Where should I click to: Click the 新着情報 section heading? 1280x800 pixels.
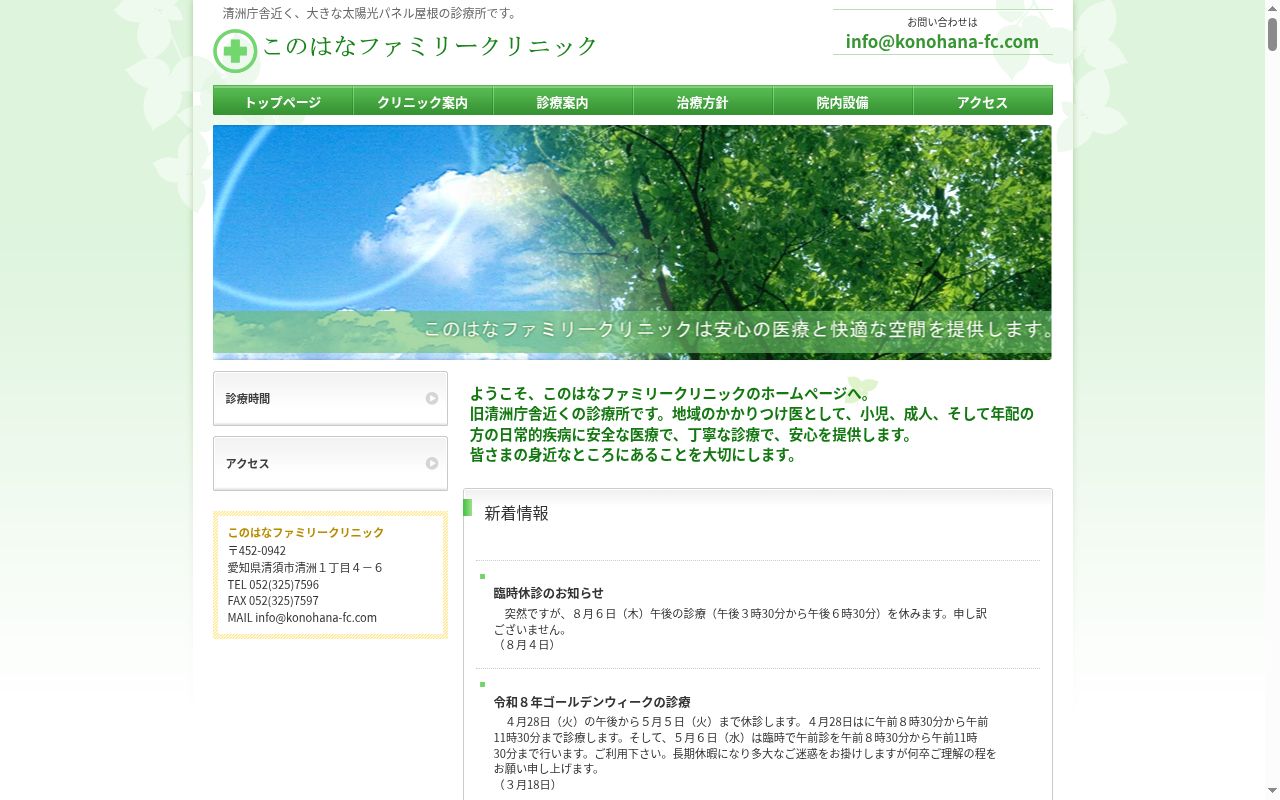(x=516, y=513)
